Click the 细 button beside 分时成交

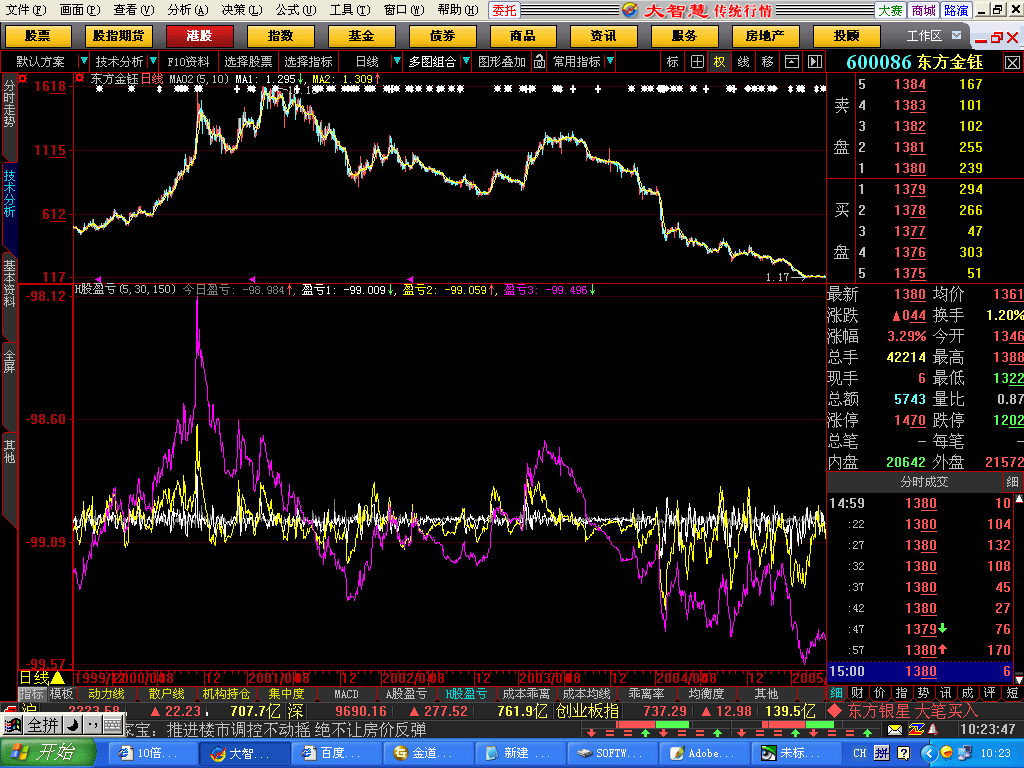(x=1012, y=482)
